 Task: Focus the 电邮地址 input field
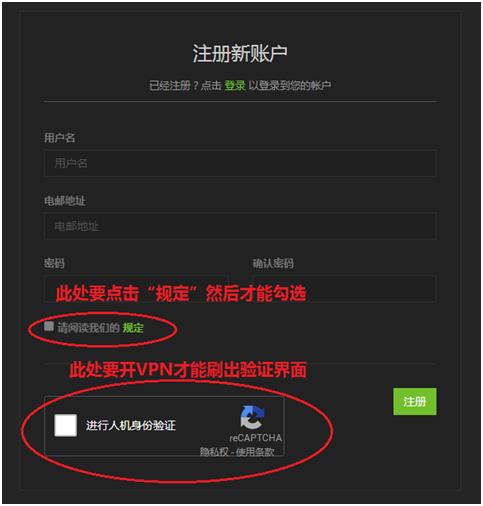click(x=240, y=226)
